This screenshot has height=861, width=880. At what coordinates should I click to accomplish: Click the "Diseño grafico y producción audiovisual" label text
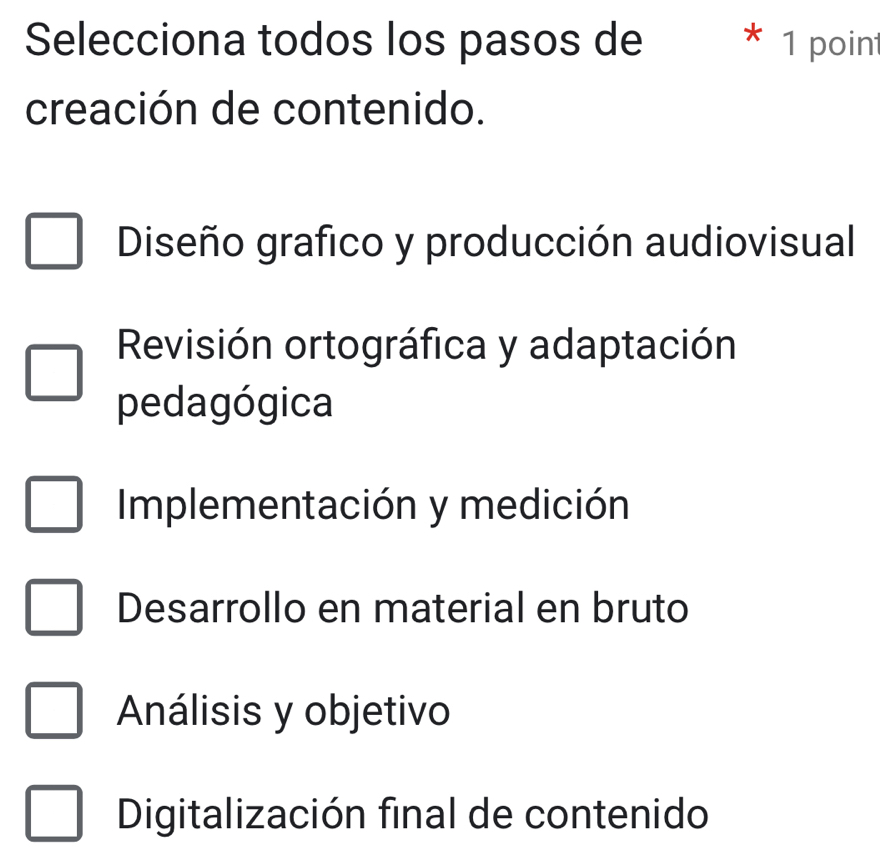485,241
